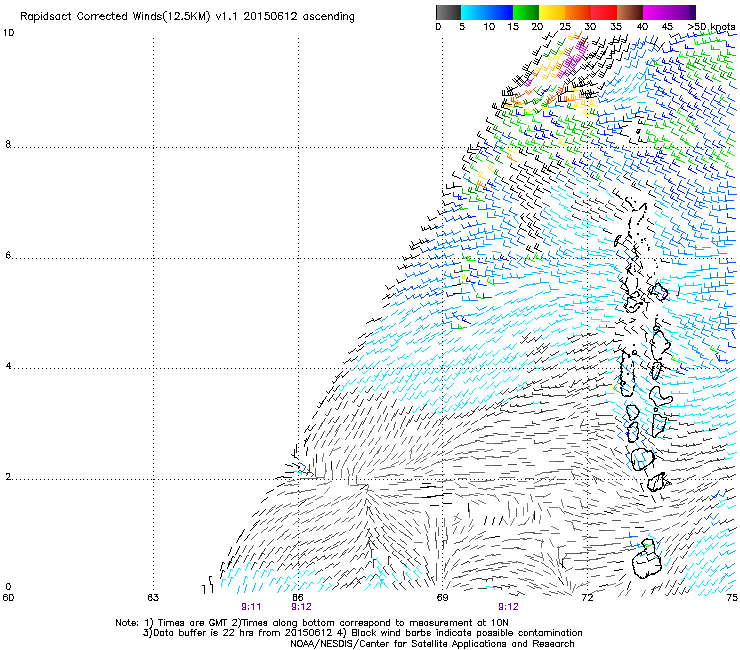Click the NOAA/NESDIS credit line

(432, 643)
